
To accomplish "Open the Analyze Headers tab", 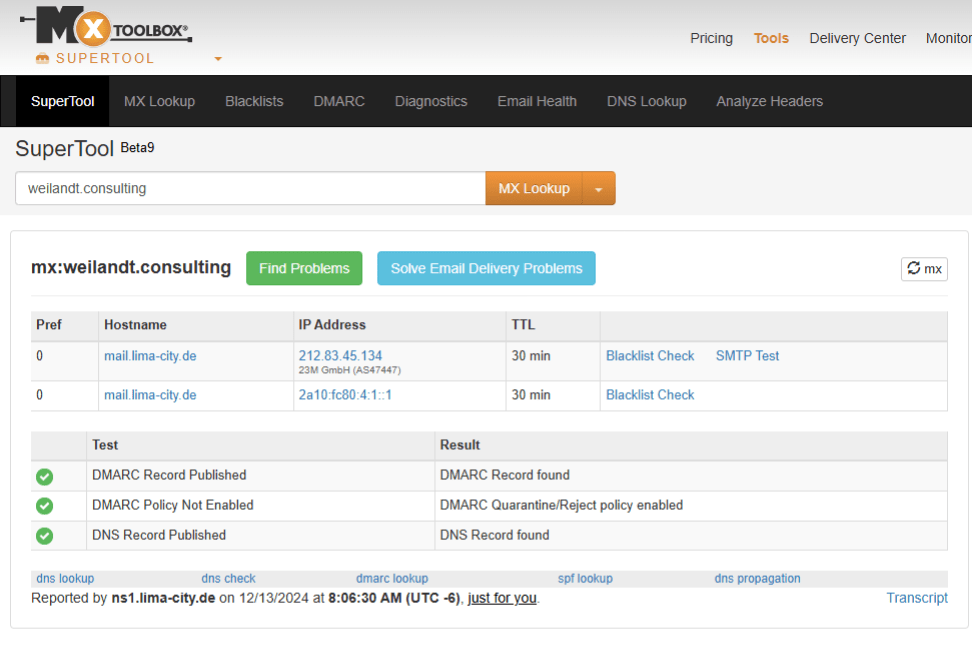I will [x=769, y=102].
